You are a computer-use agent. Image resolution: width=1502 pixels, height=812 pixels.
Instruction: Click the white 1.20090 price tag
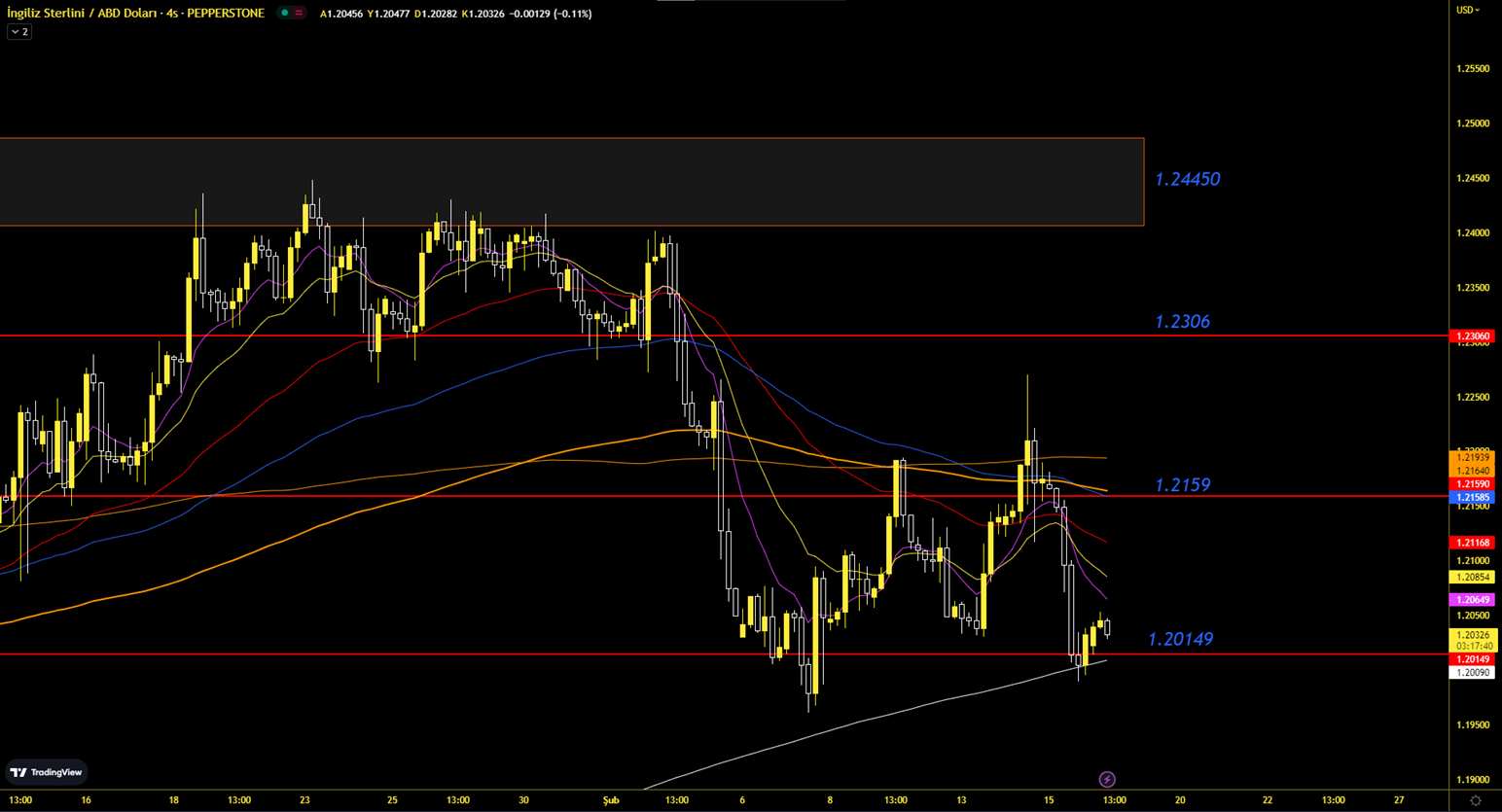tap(1473, 673)
